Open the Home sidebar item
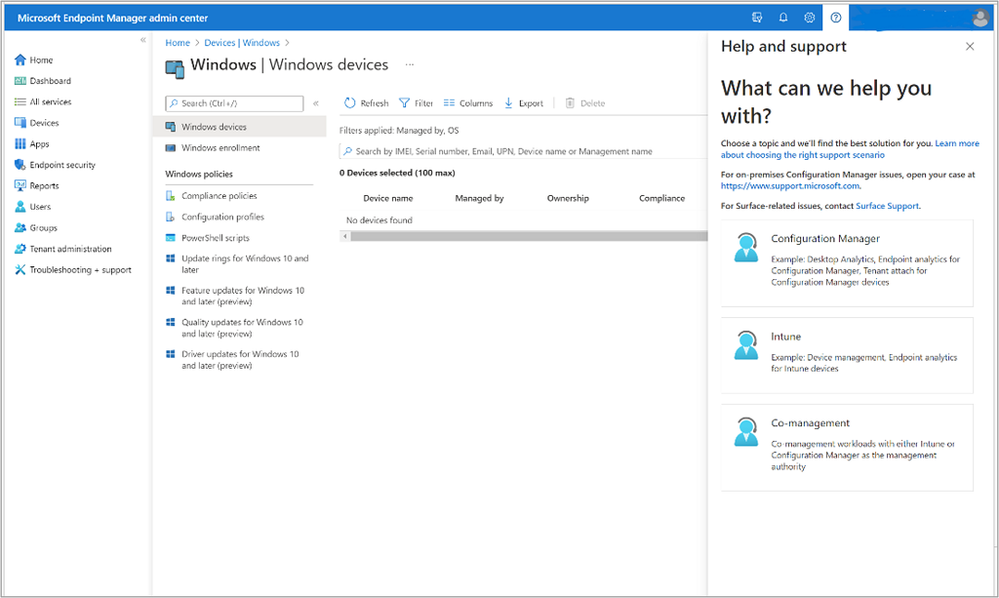The image size is (999, 598). (34, 60)
